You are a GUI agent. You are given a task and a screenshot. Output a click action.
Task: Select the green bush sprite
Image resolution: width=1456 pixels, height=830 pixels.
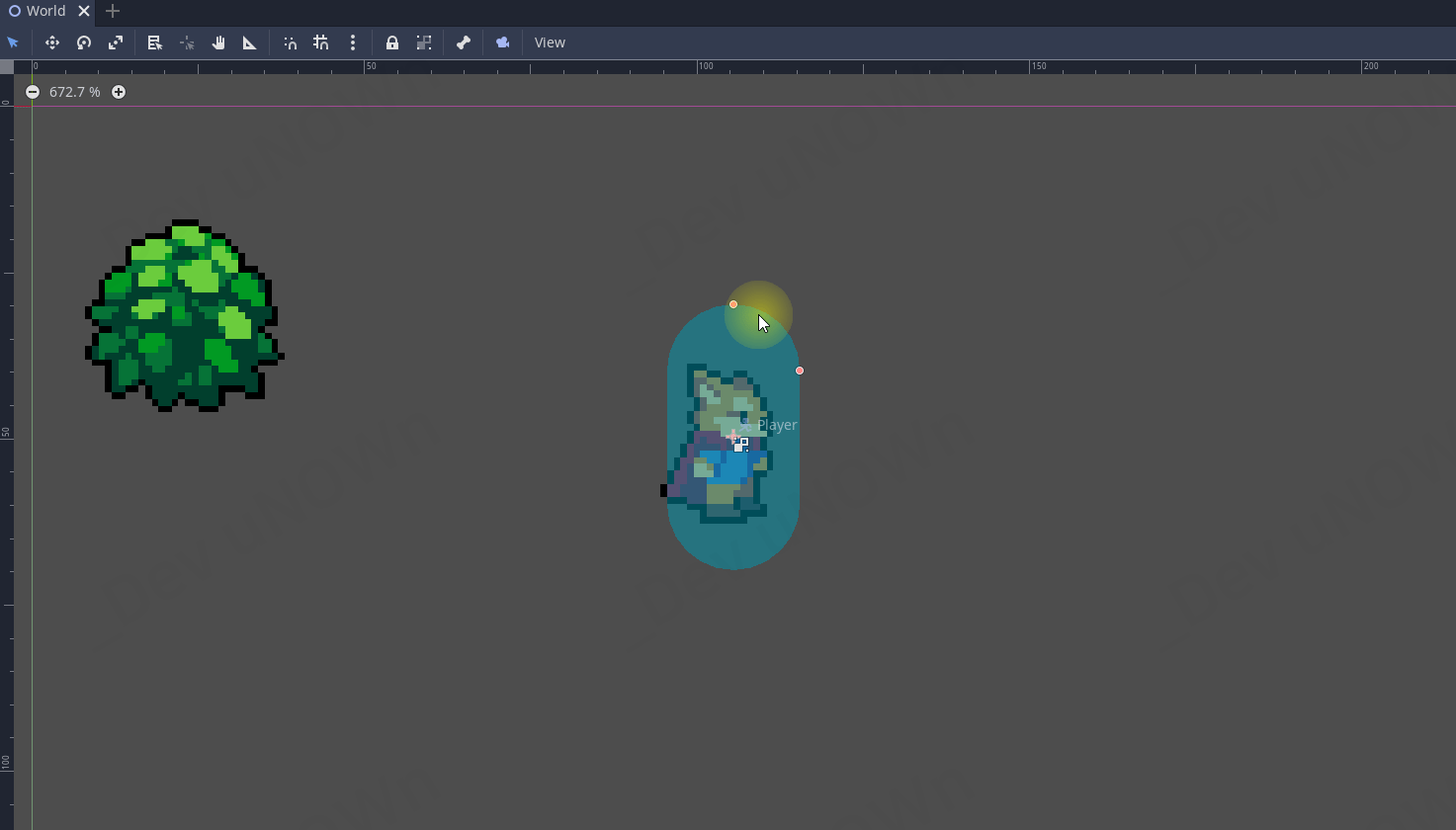184,316
